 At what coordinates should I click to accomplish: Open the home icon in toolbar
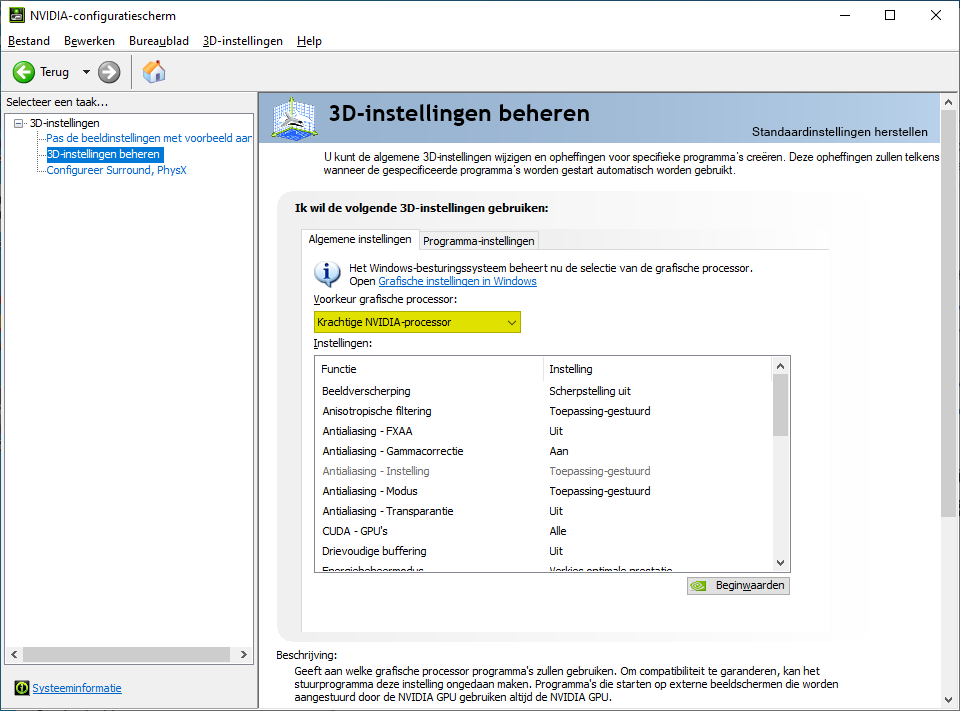(x=154, y=72)
